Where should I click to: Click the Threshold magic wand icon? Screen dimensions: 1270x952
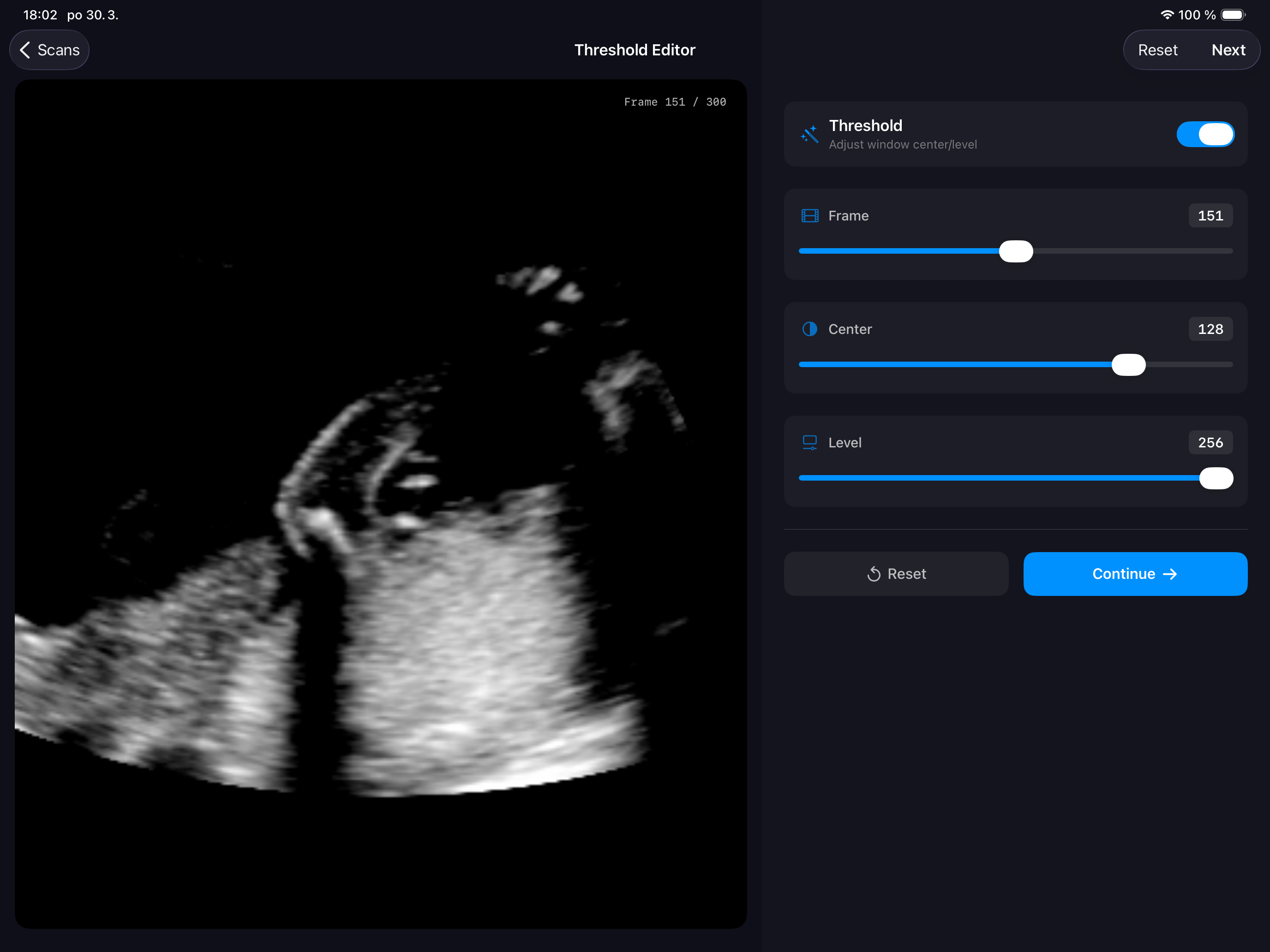click(809, 134)
